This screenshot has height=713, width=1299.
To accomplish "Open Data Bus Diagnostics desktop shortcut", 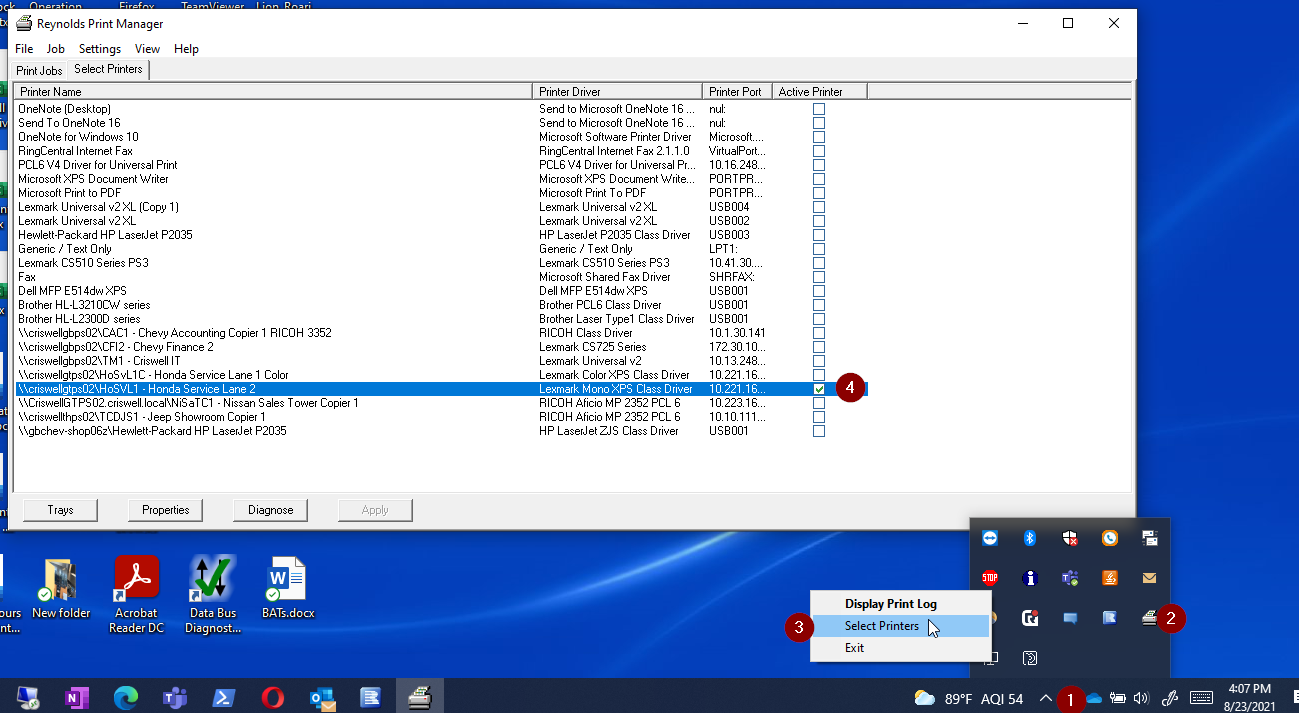I will pos(213,595).
